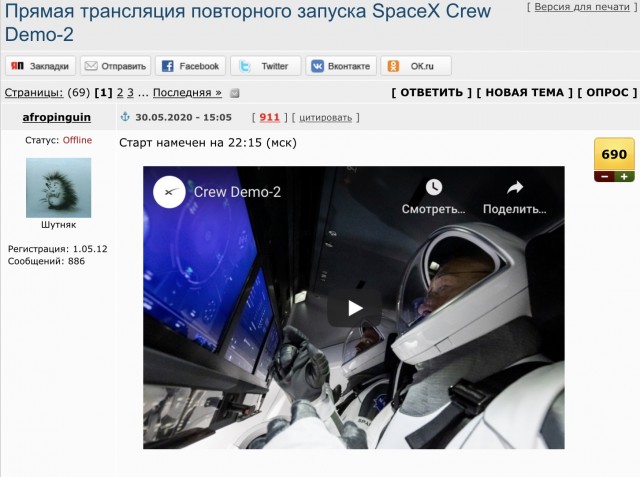Image resolution: width=640 pixels, height=477 pixels.
Task: Click the current page [1] indicator
Action: coord(103,93)
